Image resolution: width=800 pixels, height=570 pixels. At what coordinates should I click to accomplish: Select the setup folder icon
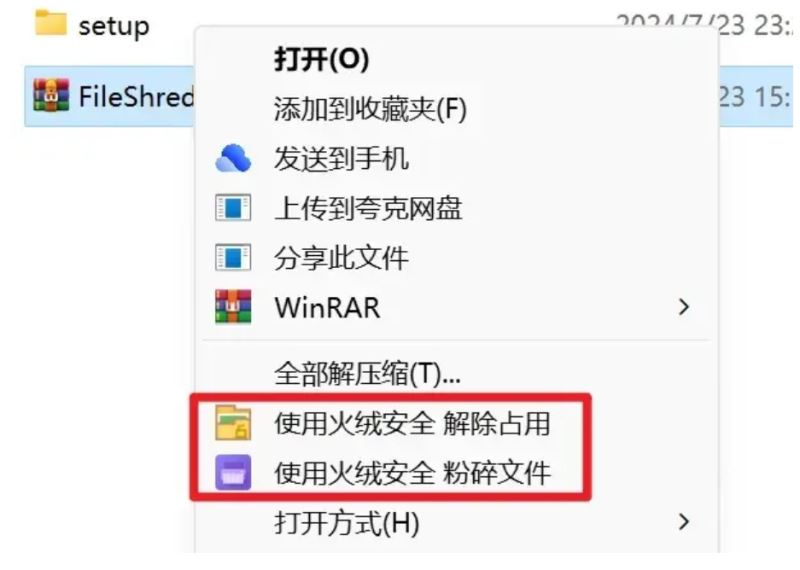click(x=51, y=23)
